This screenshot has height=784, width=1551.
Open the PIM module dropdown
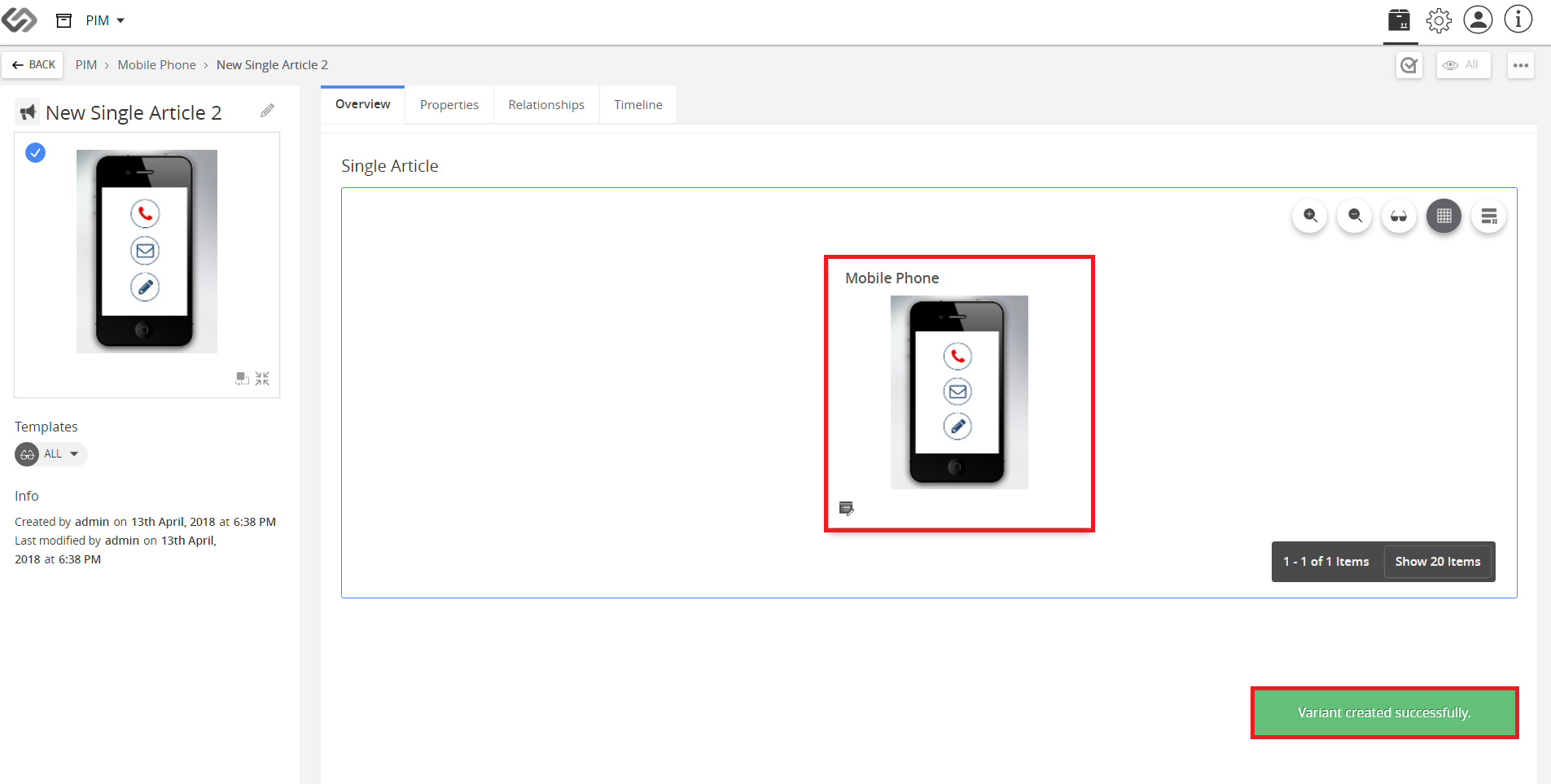(x=105, y=20)
